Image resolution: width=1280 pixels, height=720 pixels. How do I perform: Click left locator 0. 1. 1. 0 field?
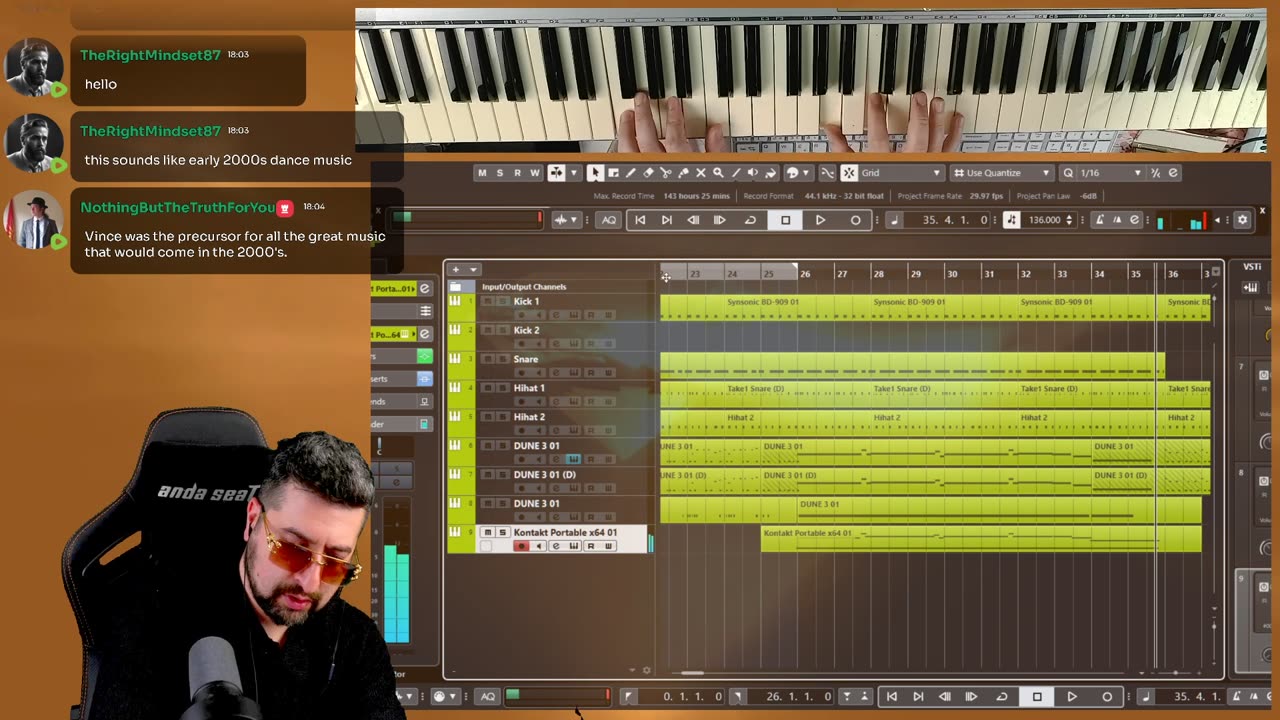point(692,696)
